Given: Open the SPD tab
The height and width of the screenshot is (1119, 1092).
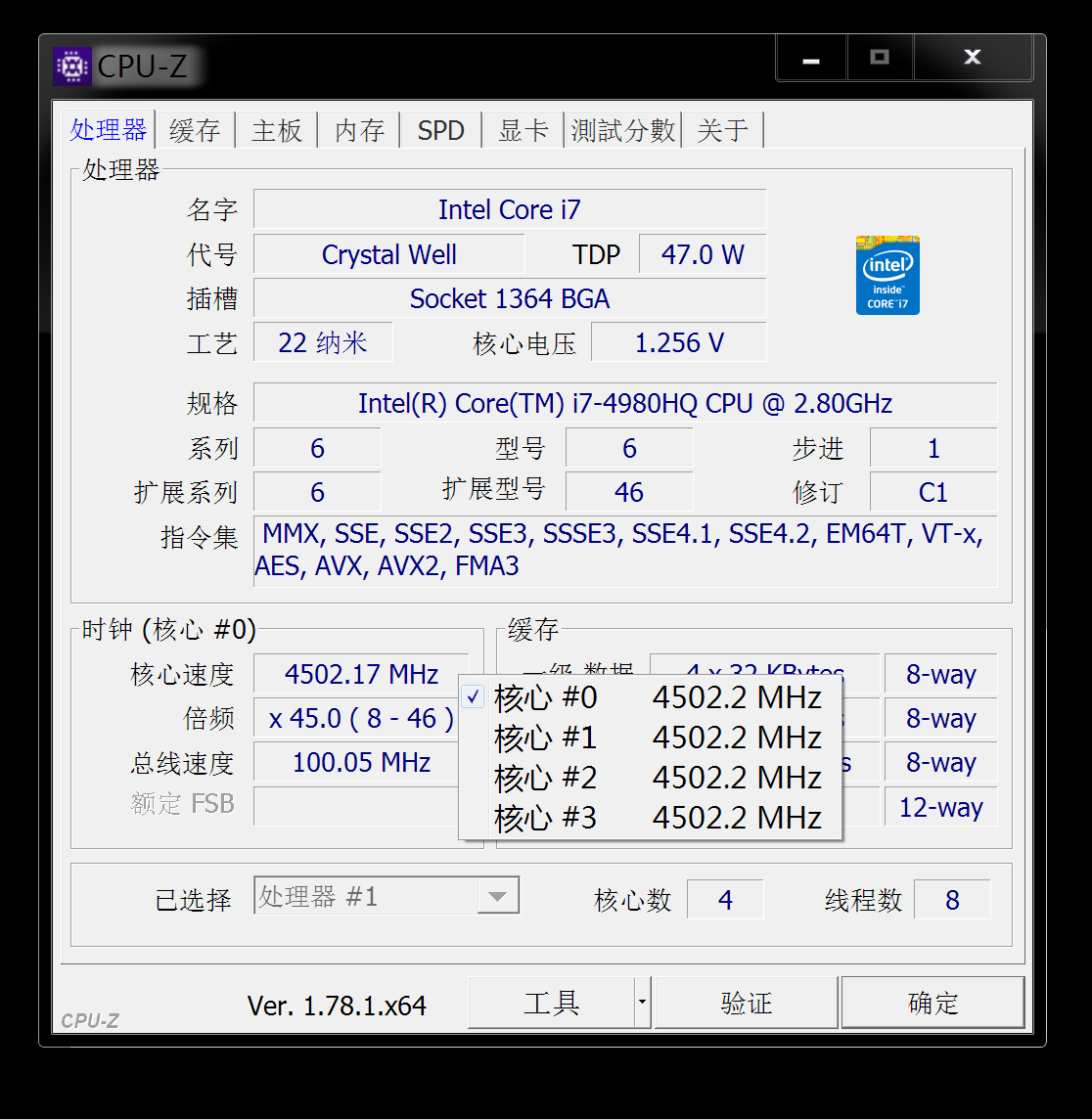Looking at the screenshot, I should click(x=440, y=129).
